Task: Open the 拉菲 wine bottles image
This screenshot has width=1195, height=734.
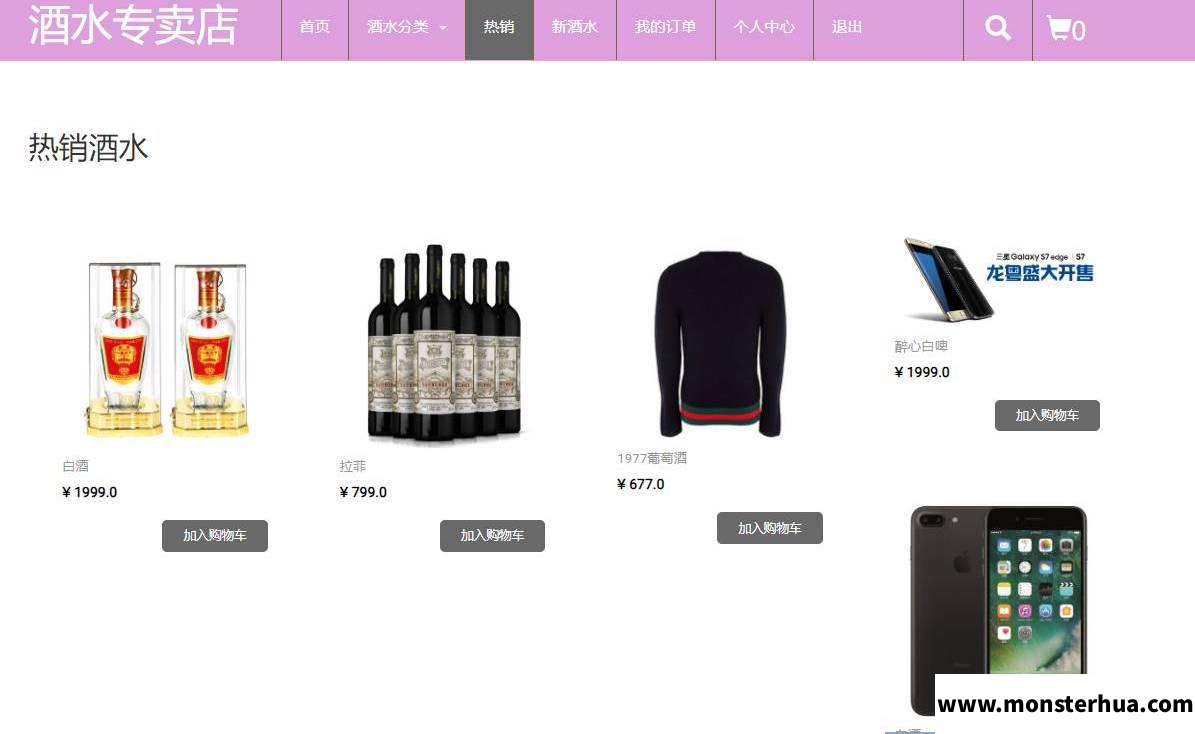Action: (444, 343)
